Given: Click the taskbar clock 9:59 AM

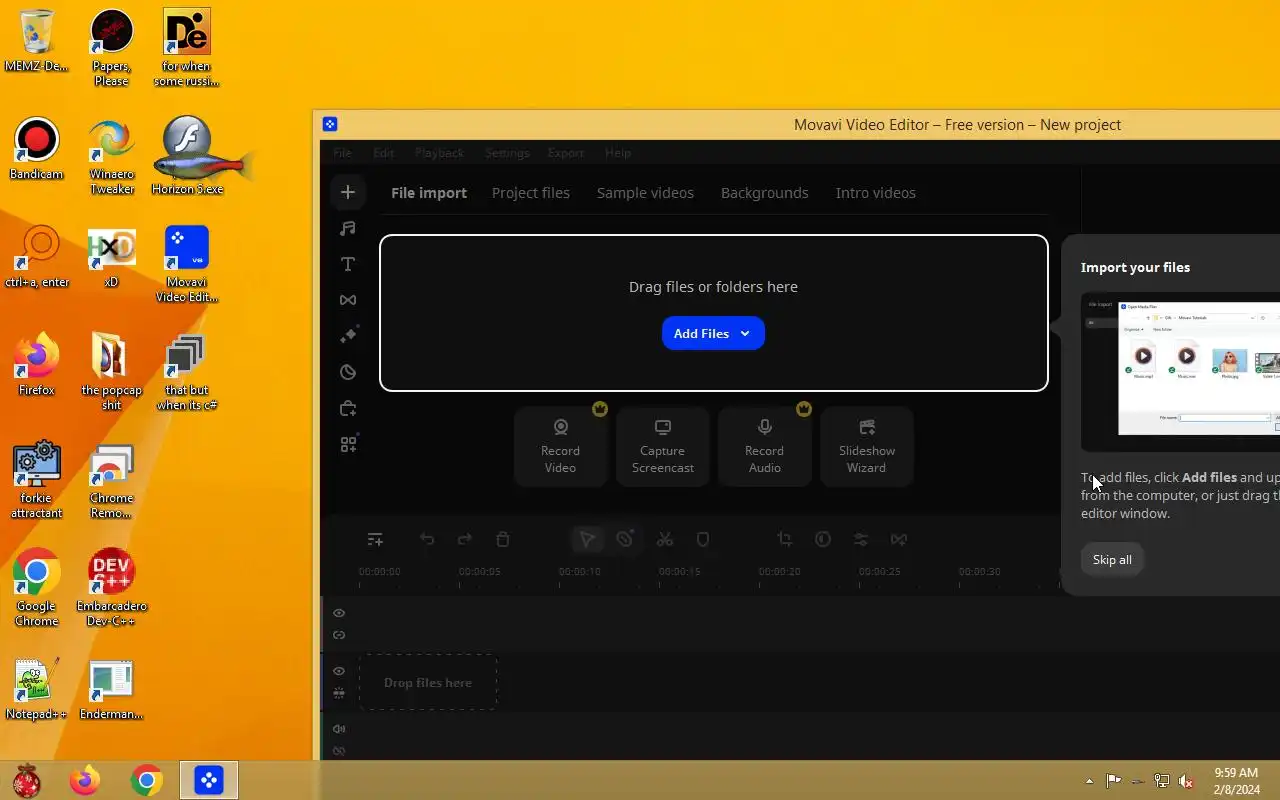Looking at the screenshot, I should (x=1236, y=773).
